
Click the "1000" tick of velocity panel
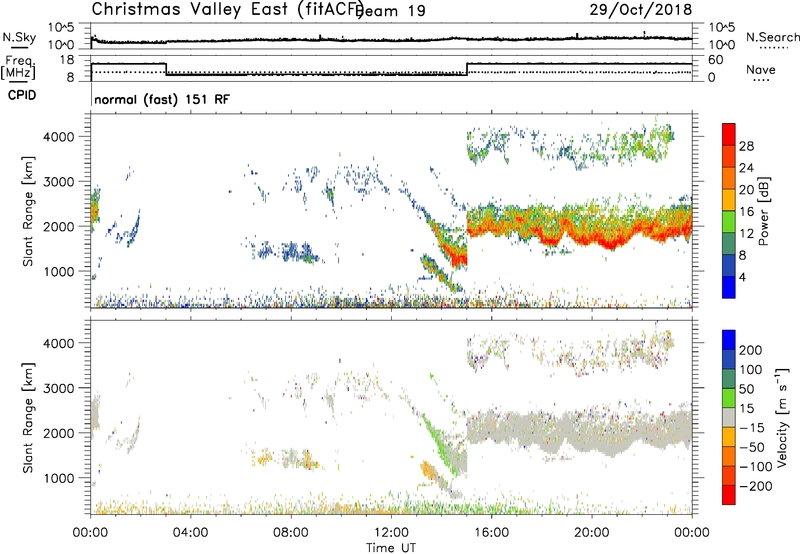click(59, 478)
